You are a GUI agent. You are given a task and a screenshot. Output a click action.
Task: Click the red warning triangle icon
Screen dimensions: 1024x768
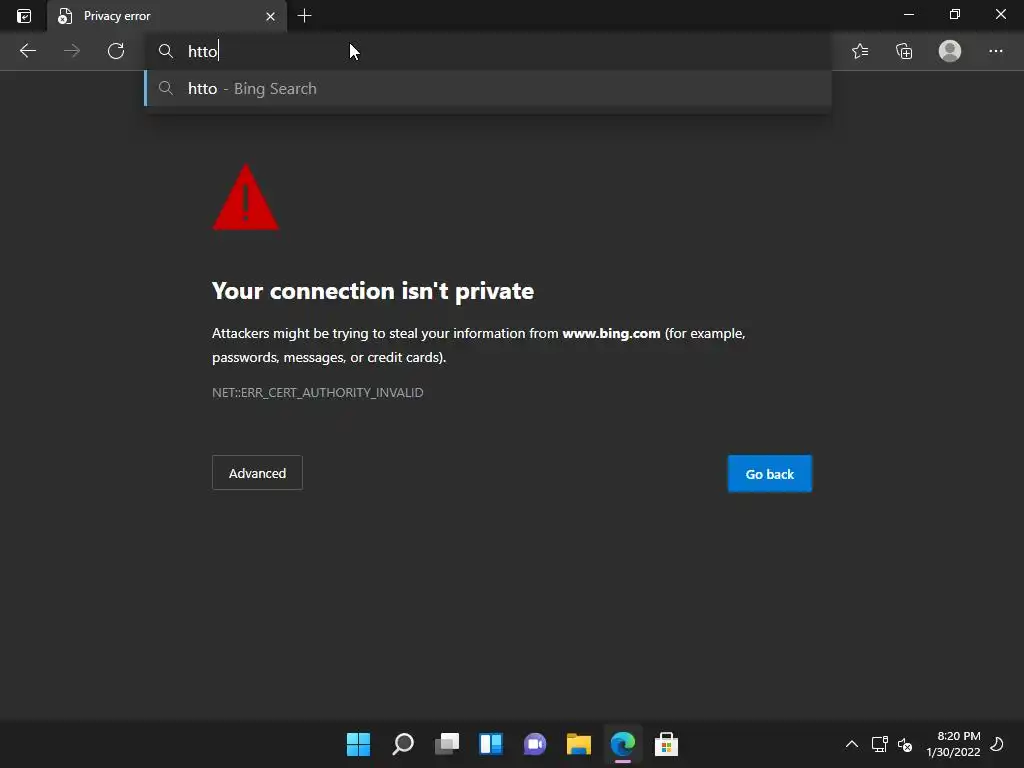pyautogui.click(x=246, y=197)
